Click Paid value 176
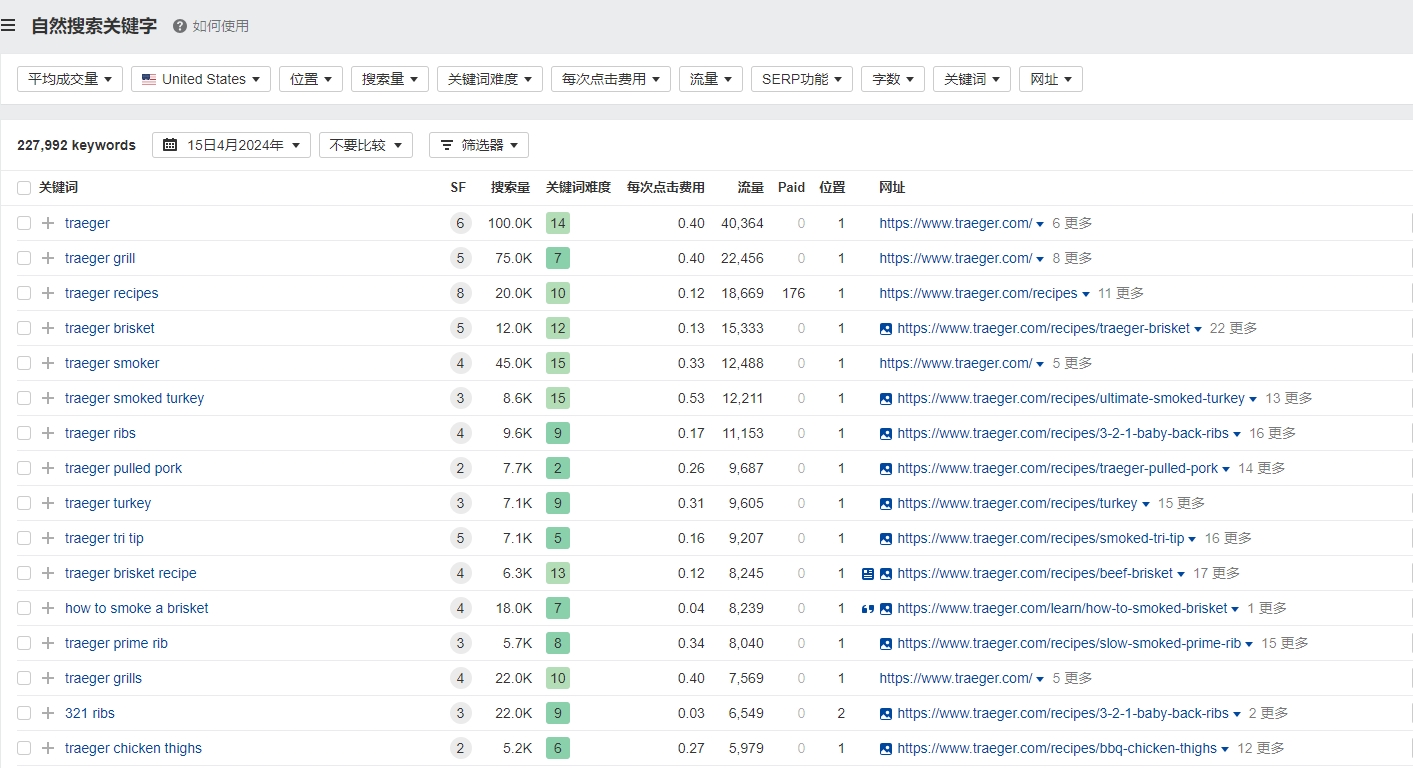 793,293
